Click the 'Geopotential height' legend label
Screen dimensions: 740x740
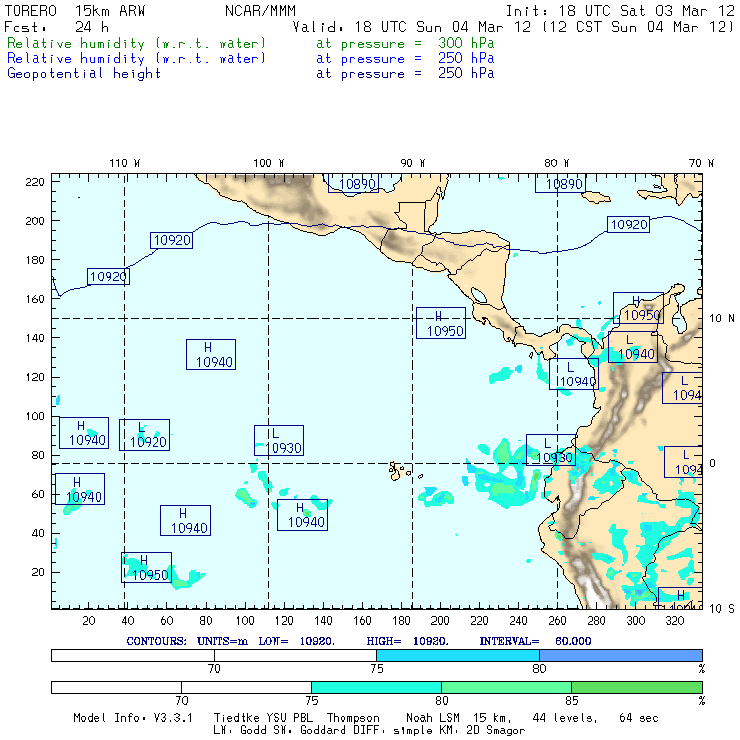[84, 74]
